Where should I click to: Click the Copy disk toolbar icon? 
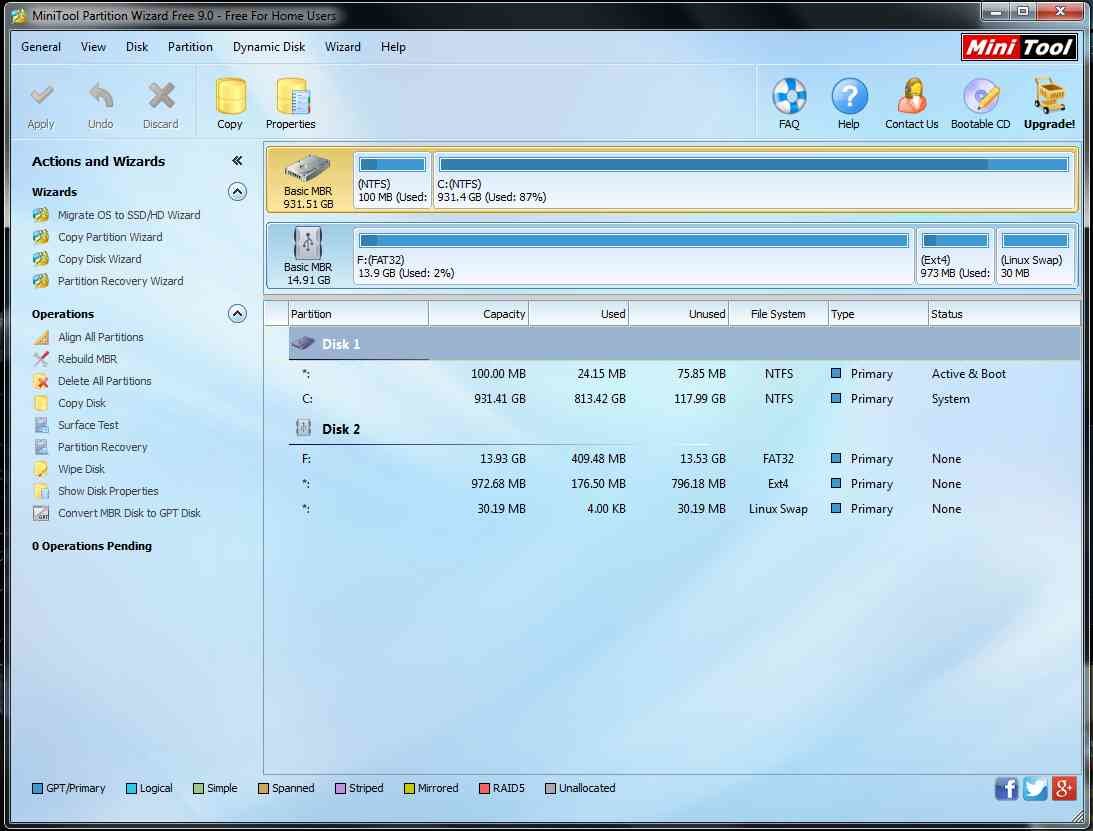coord(230,96)
